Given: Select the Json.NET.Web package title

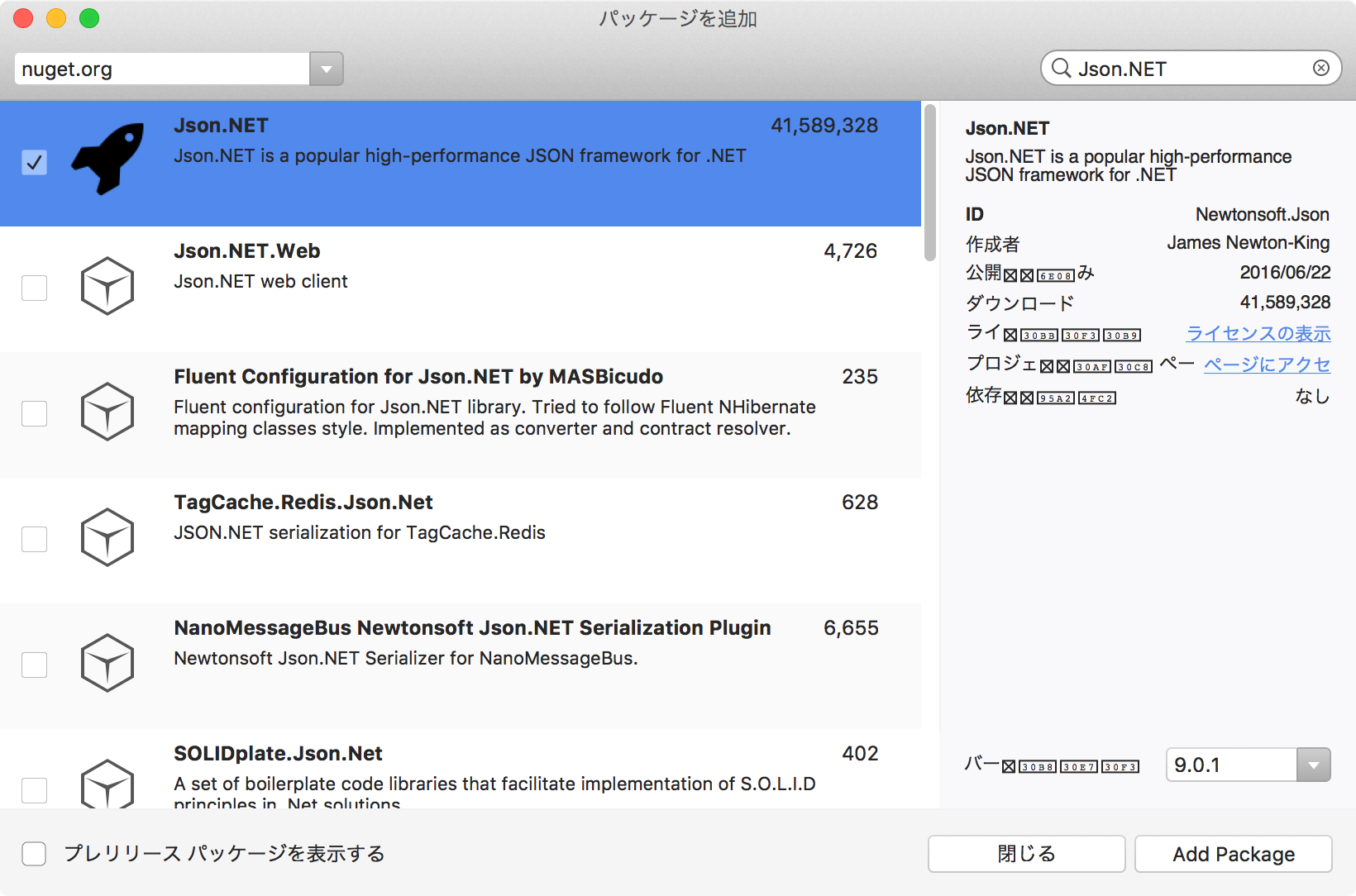Looking at the screenshot, I should click(x=247, y=250).
